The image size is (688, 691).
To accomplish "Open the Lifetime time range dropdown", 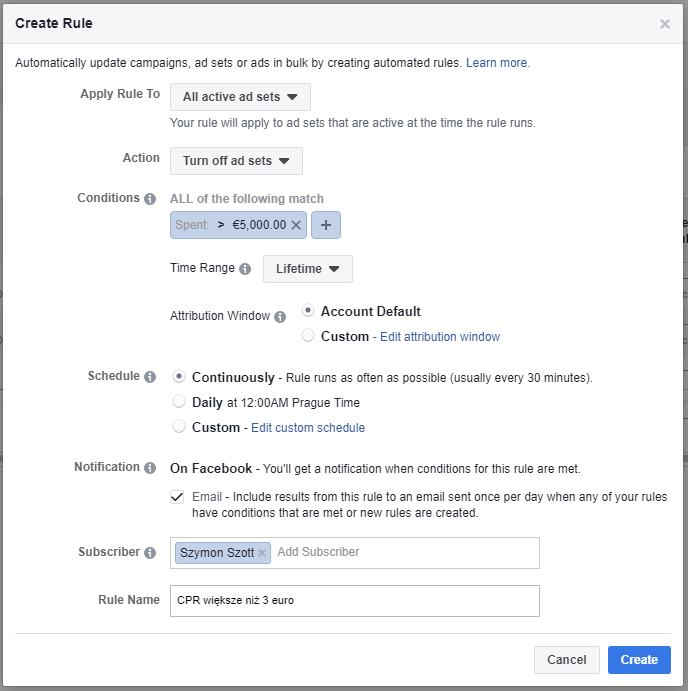I will pos(307,269).
